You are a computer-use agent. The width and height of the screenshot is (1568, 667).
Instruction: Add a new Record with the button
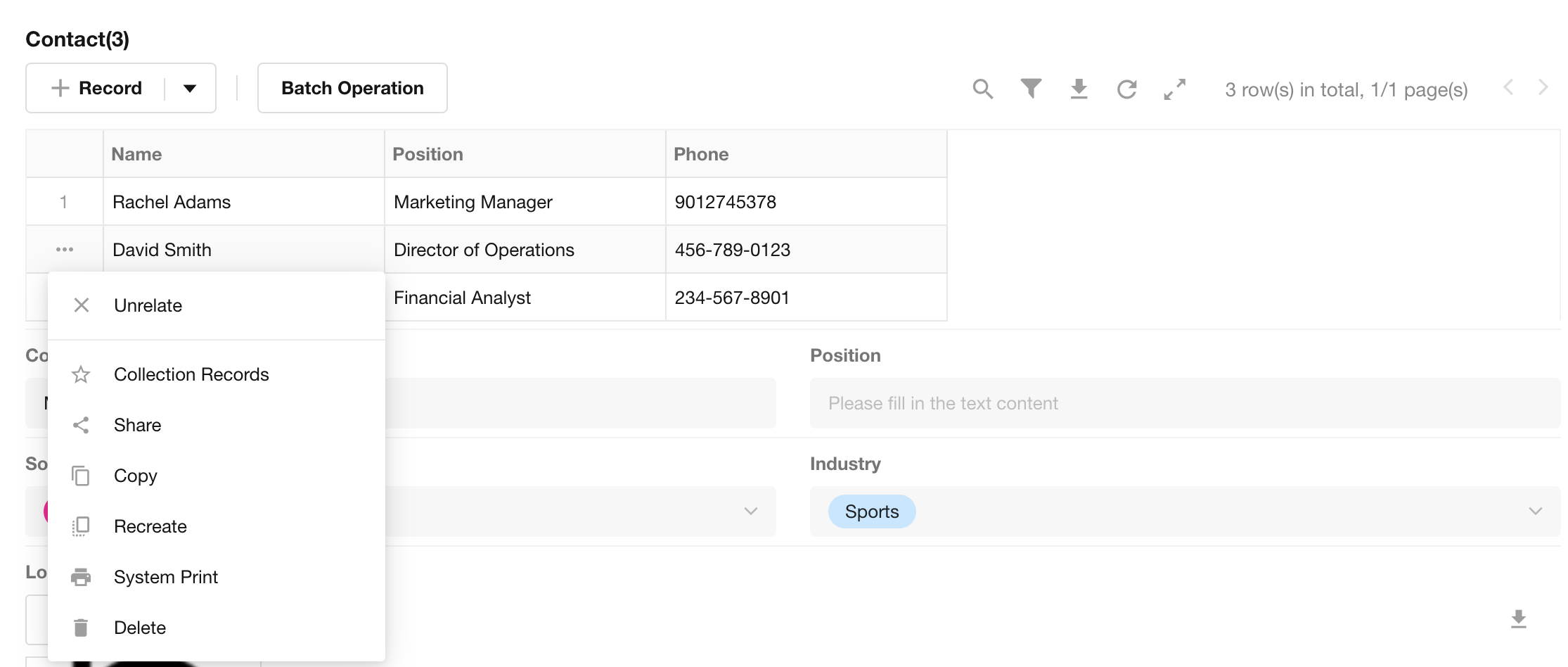(97, 88)
